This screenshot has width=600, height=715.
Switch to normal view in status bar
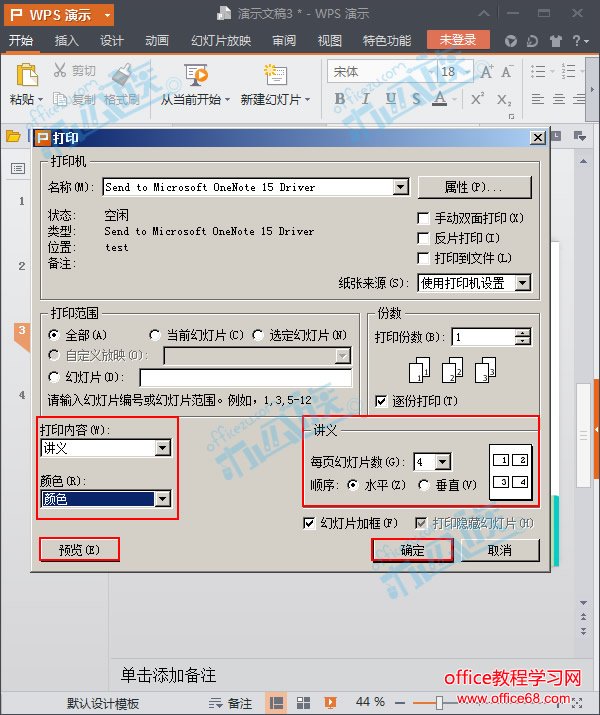click(x=276, y=703)
